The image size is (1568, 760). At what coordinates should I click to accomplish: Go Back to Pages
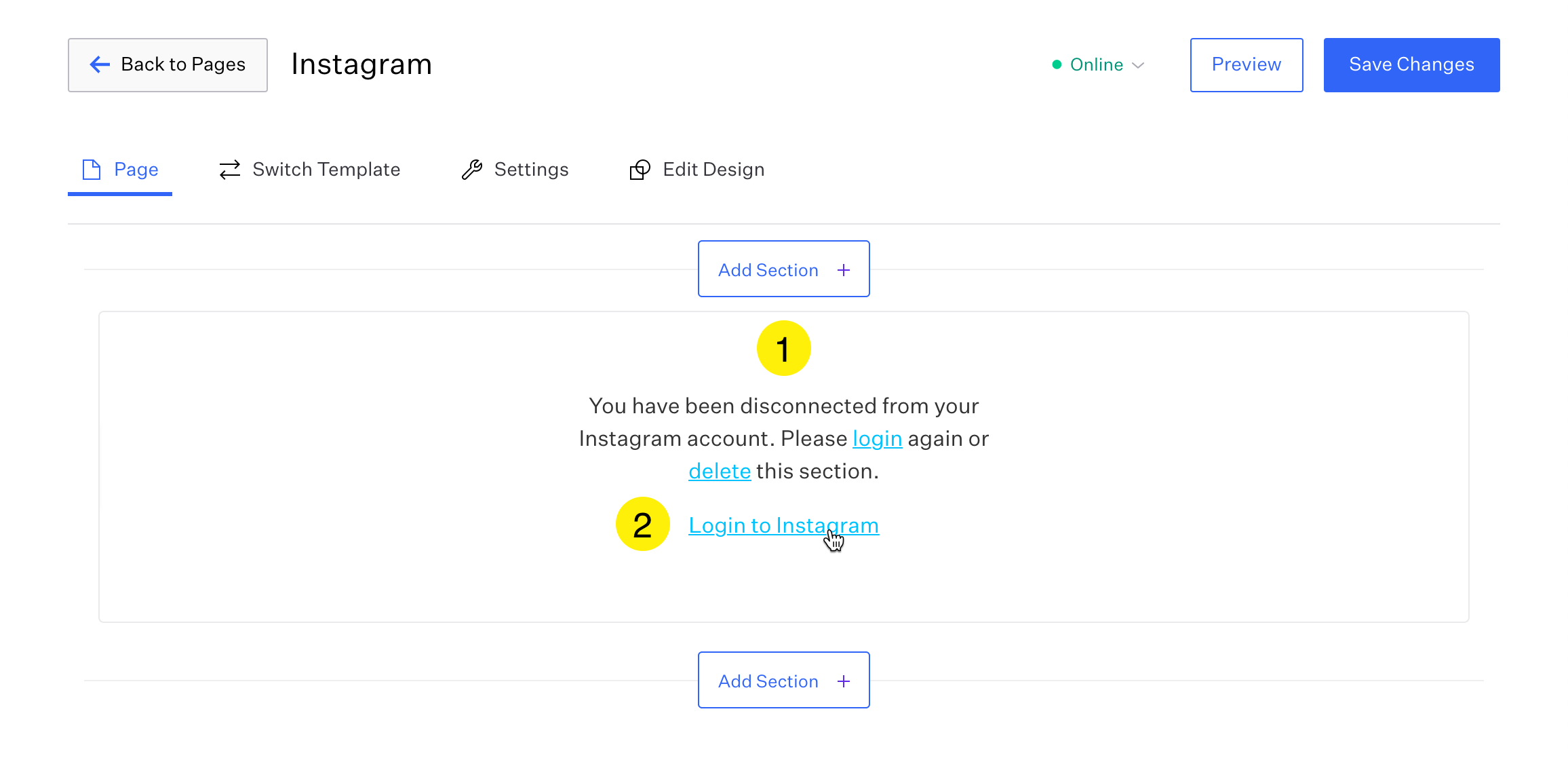(x=168, y=65)
